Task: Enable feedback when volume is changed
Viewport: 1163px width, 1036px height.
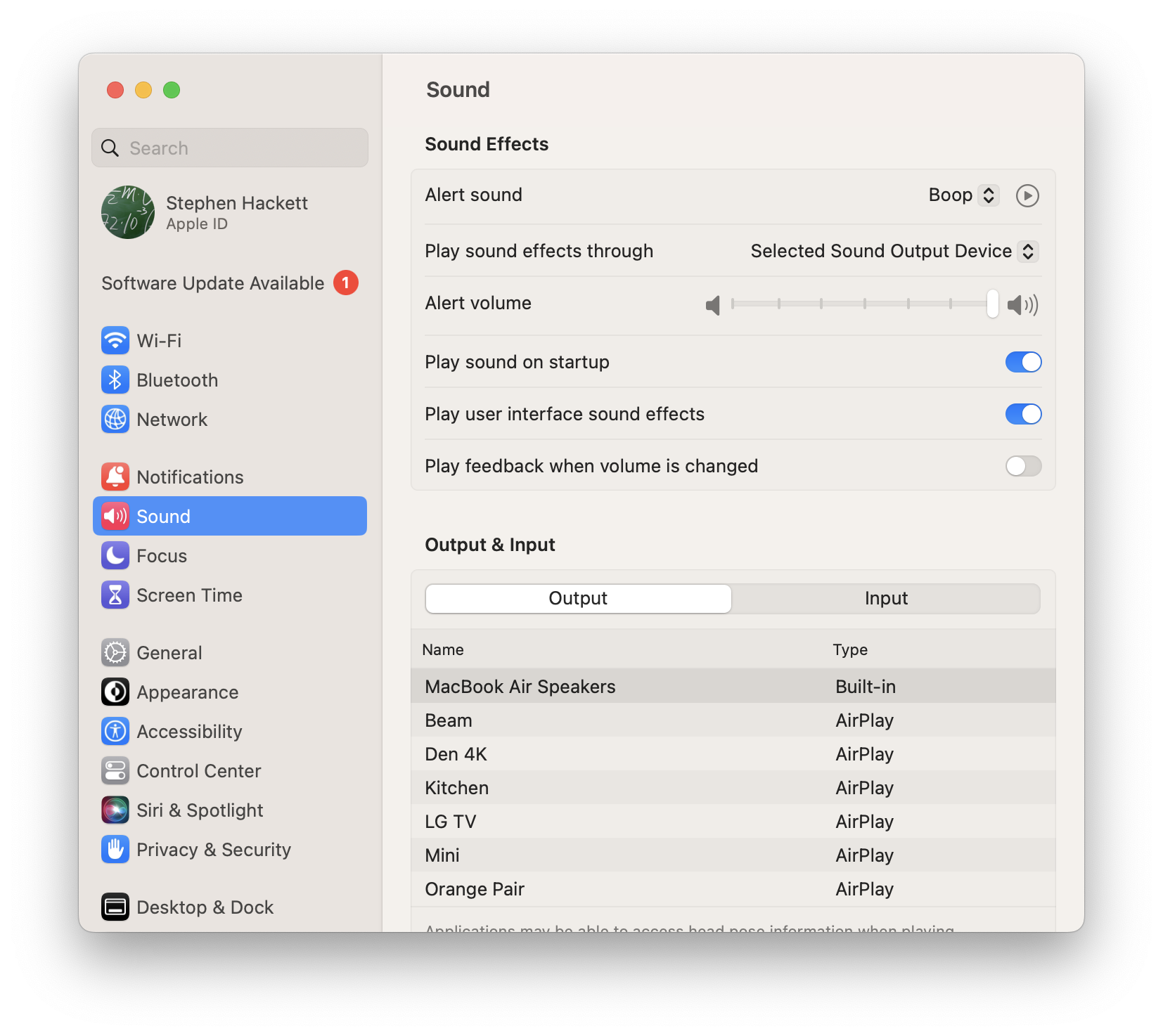Action: coord(1023,466)
